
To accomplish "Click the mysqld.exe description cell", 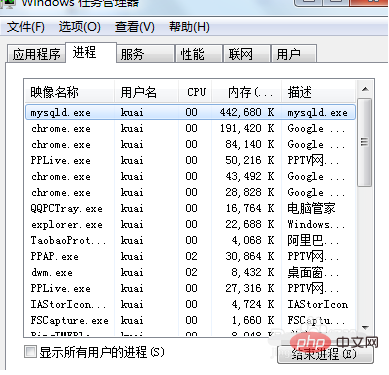I will click(317, 112).
